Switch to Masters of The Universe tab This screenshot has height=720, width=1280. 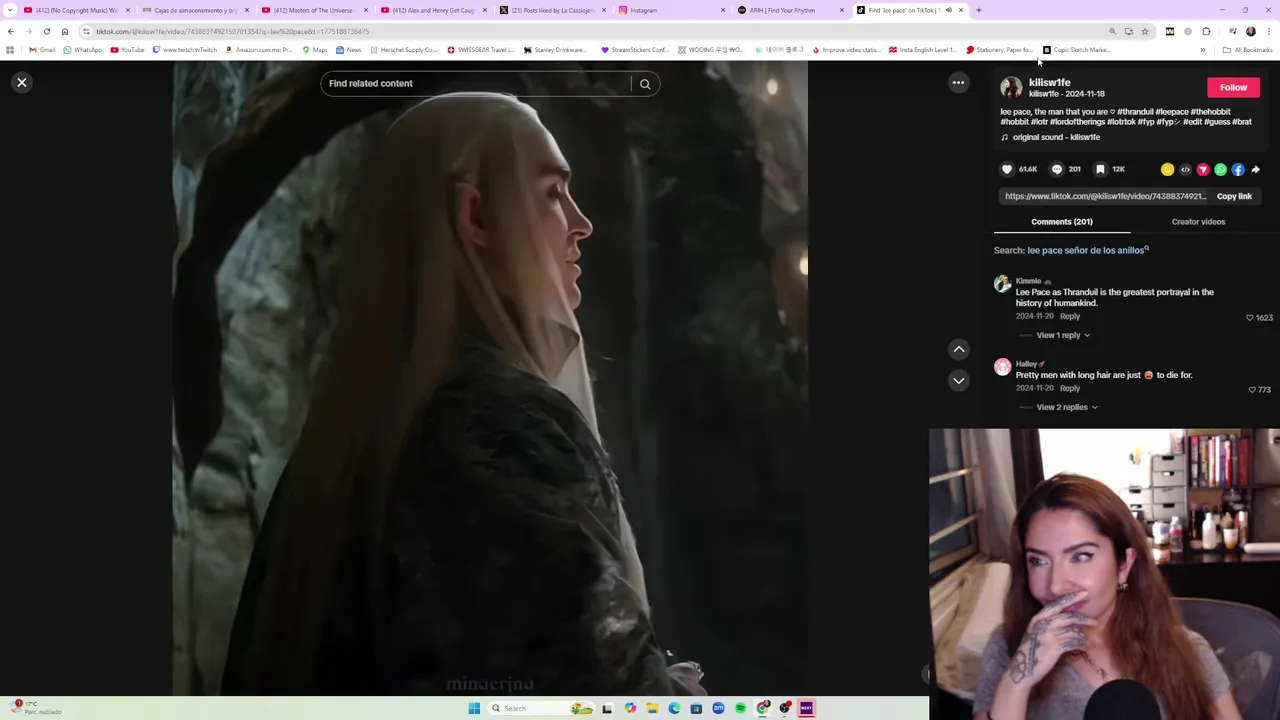(x=313, y=10)
